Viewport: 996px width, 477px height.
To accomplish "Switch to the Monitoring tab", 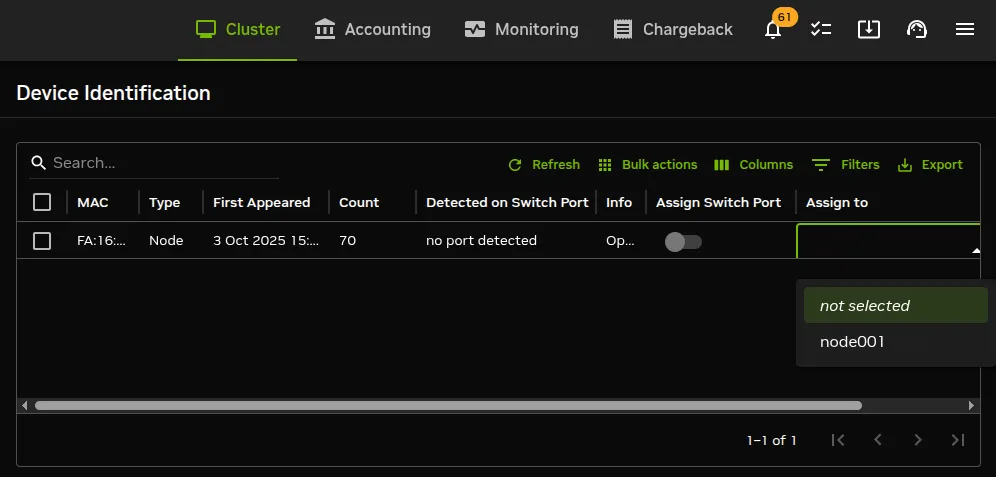I will 522,29.
